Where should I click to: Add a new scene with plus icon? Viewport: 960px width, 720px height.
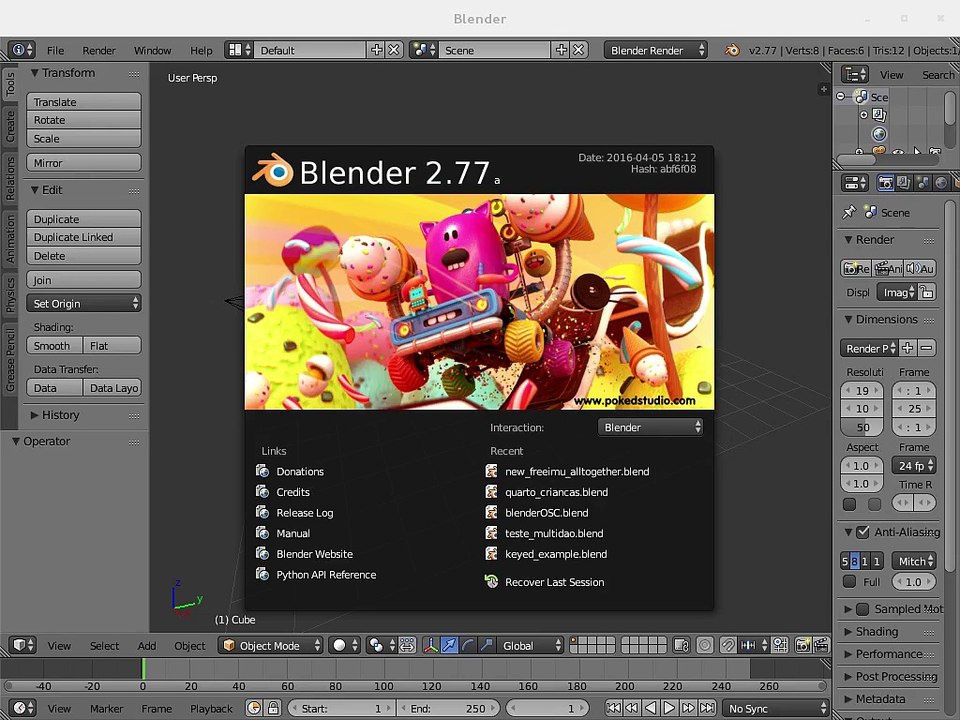(x=561, y=50)
